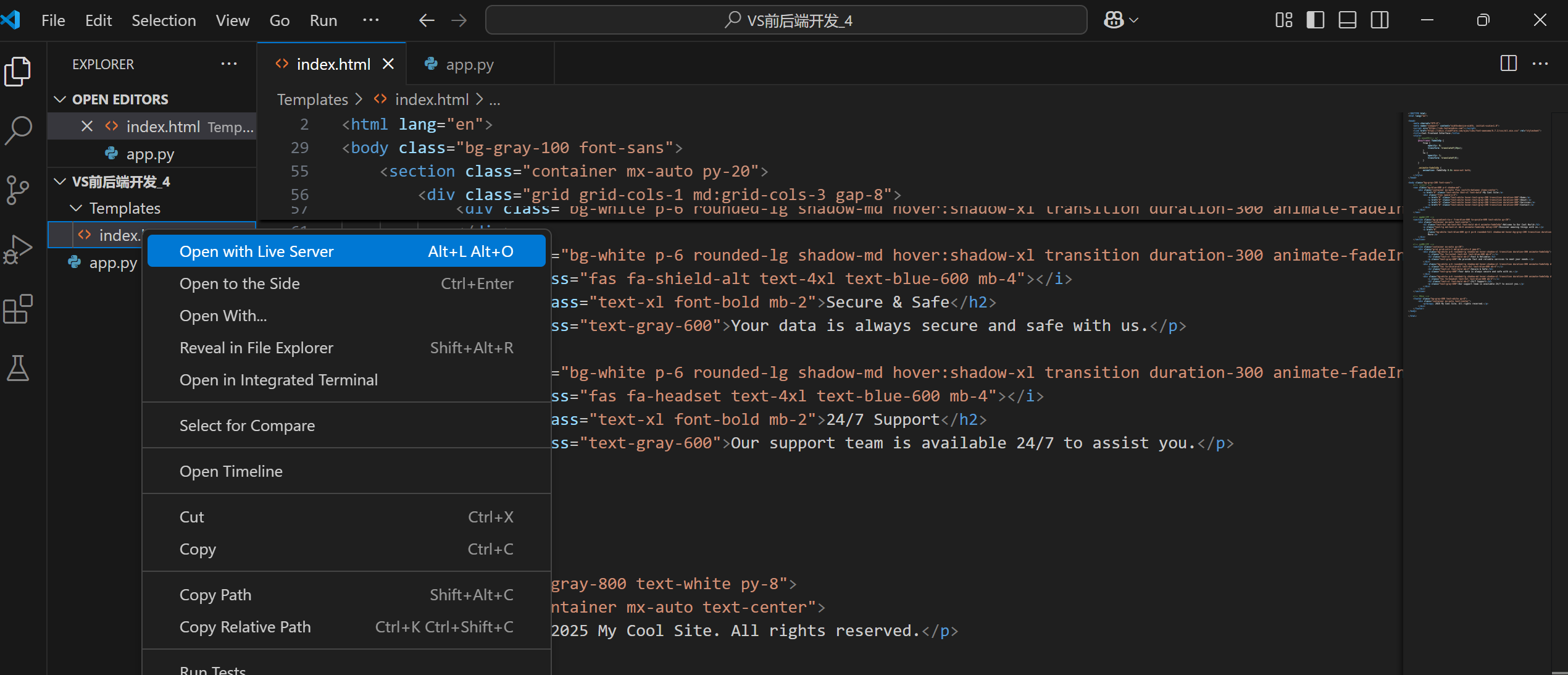Toggle the primary side bar visibility
Image resolution: width=1568 pixels, height=675 pixels.
click(1315, 20)
